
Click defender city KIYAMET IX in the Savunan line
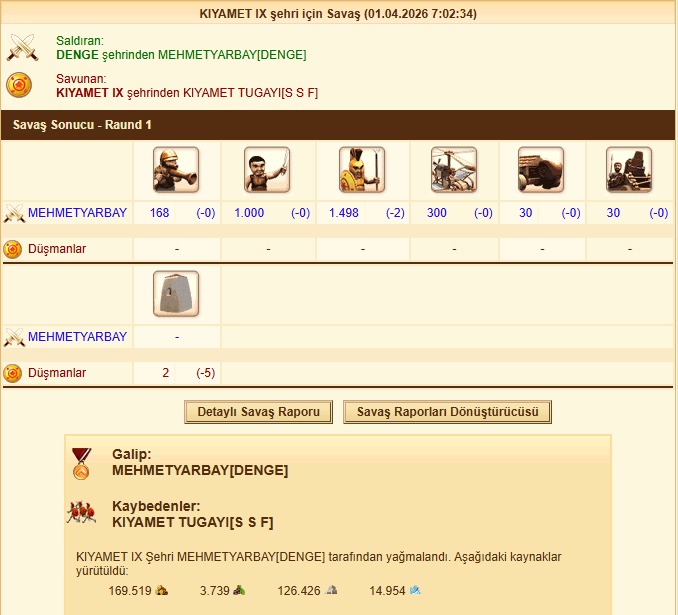90,93
